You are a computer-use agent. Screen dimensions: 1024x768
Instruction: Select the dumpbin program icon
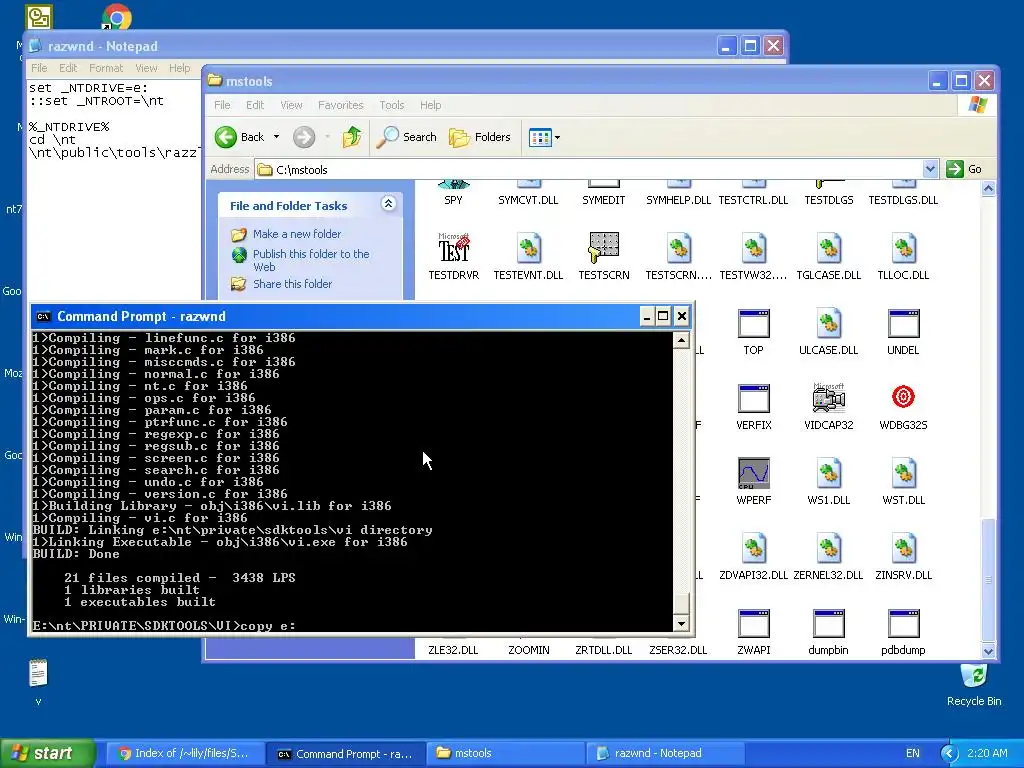point(829,624)
